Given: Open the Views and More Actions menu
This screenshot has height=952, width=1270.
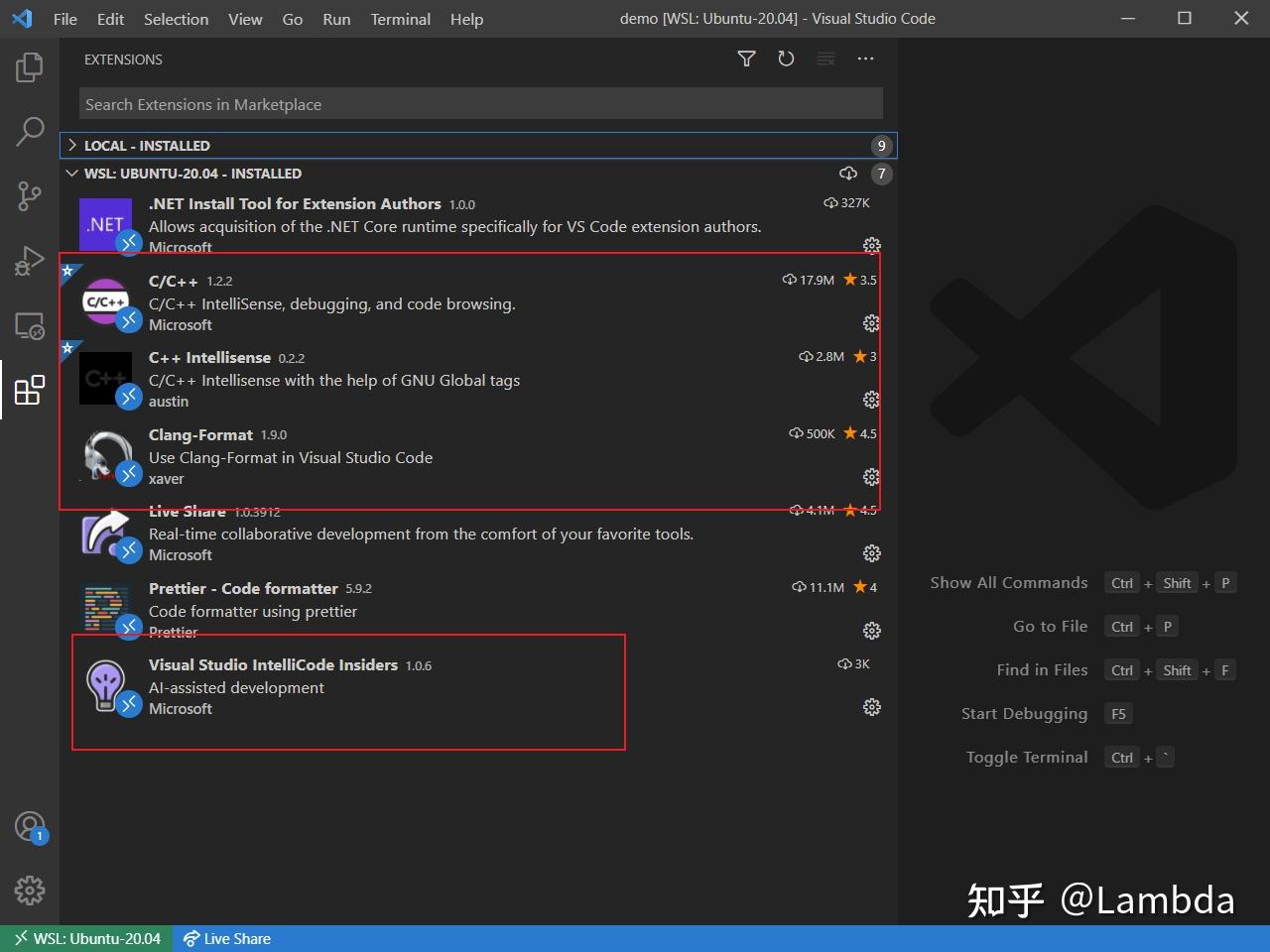Looking at the screenshot, I should click(x=864, y=59).
